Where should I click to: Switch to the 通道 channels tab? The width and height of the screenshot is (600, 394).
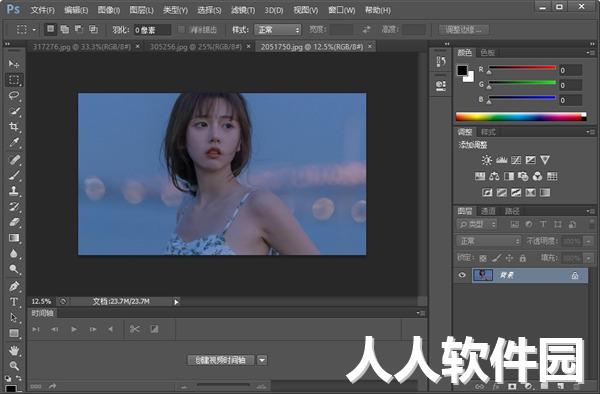pyautogui.click(x=488, y=211)
